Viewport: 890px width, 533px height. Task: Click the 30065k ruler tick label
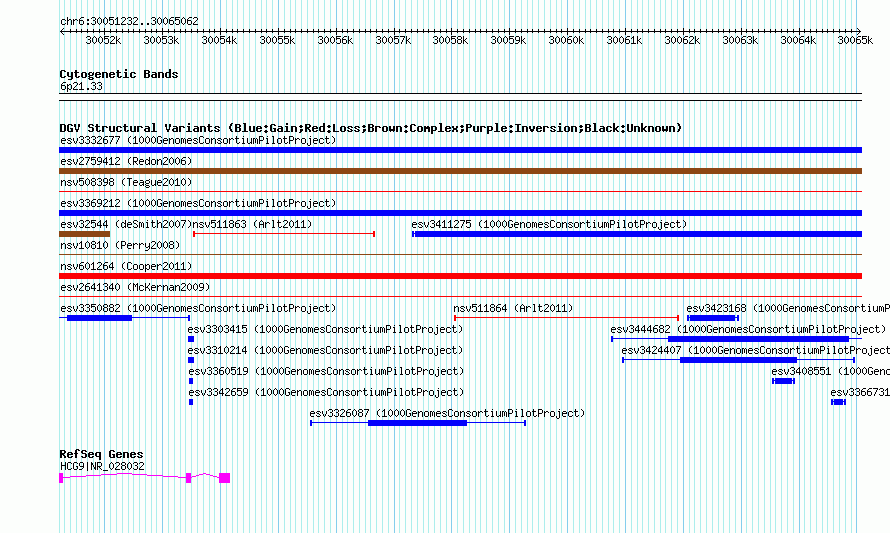coord(855,40)
